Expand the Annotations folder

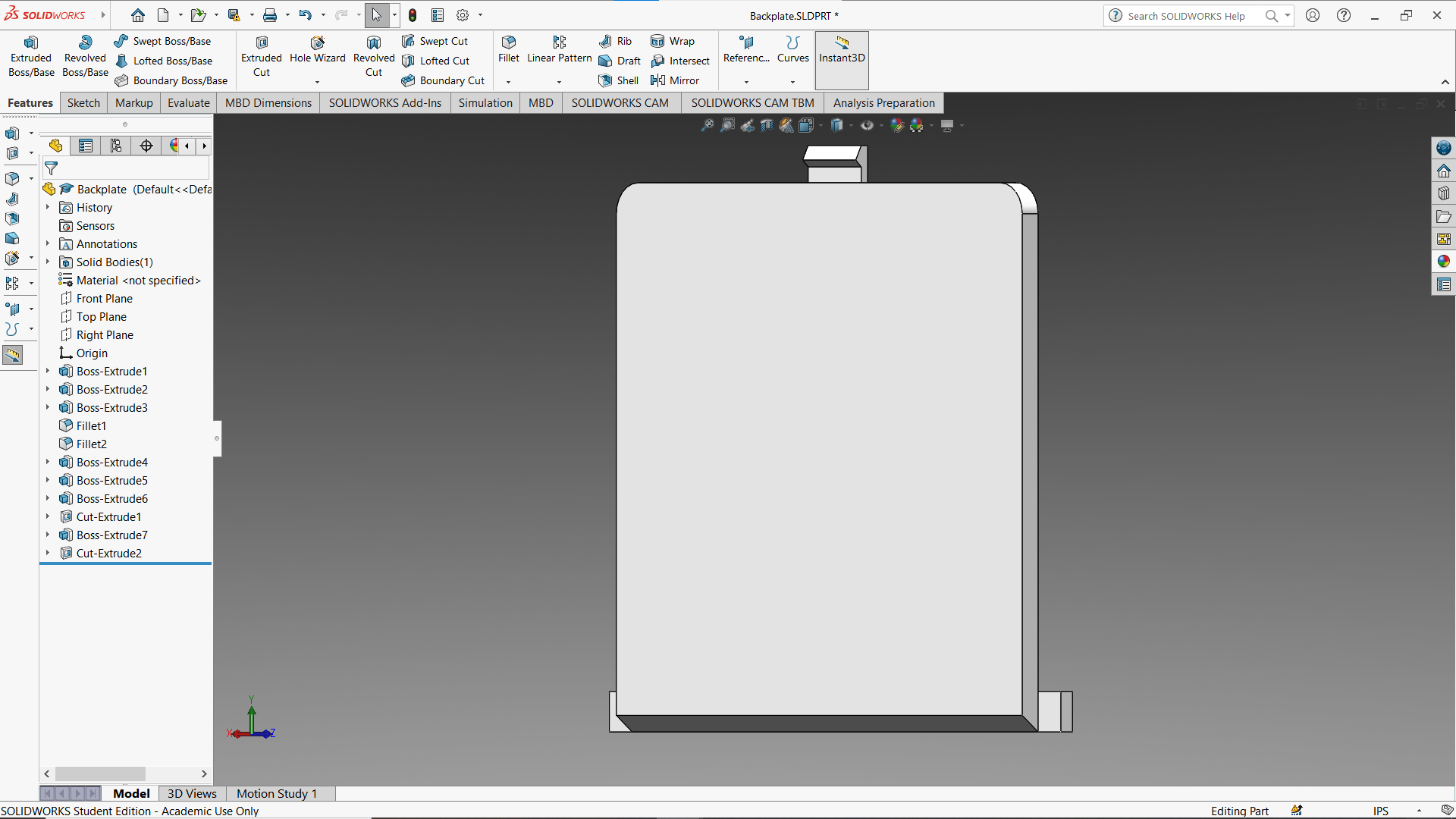47,243
